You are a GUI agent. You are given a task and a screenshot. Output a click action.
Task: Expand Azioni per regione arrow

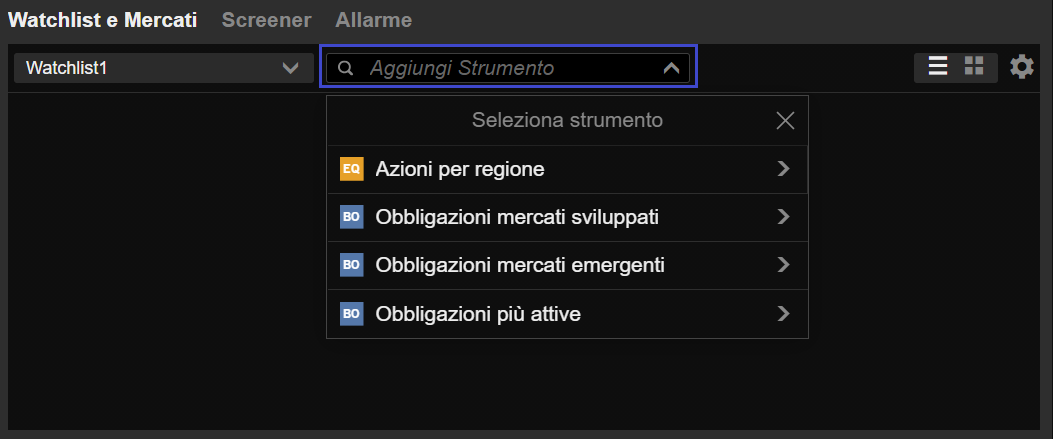[x=783, y=169]
